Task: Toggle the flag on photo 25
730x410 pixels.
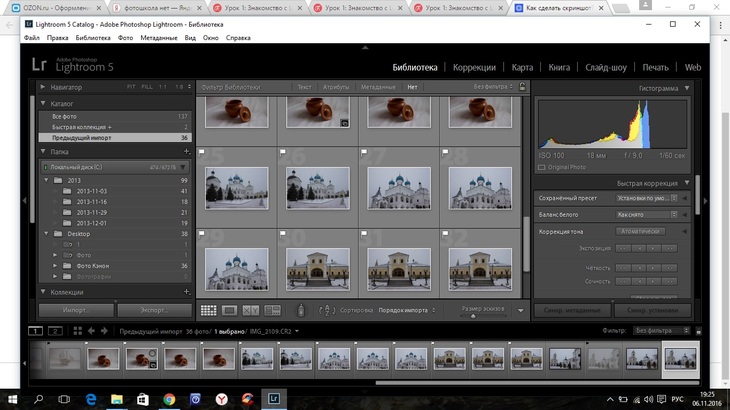Action: pos(202,152)
